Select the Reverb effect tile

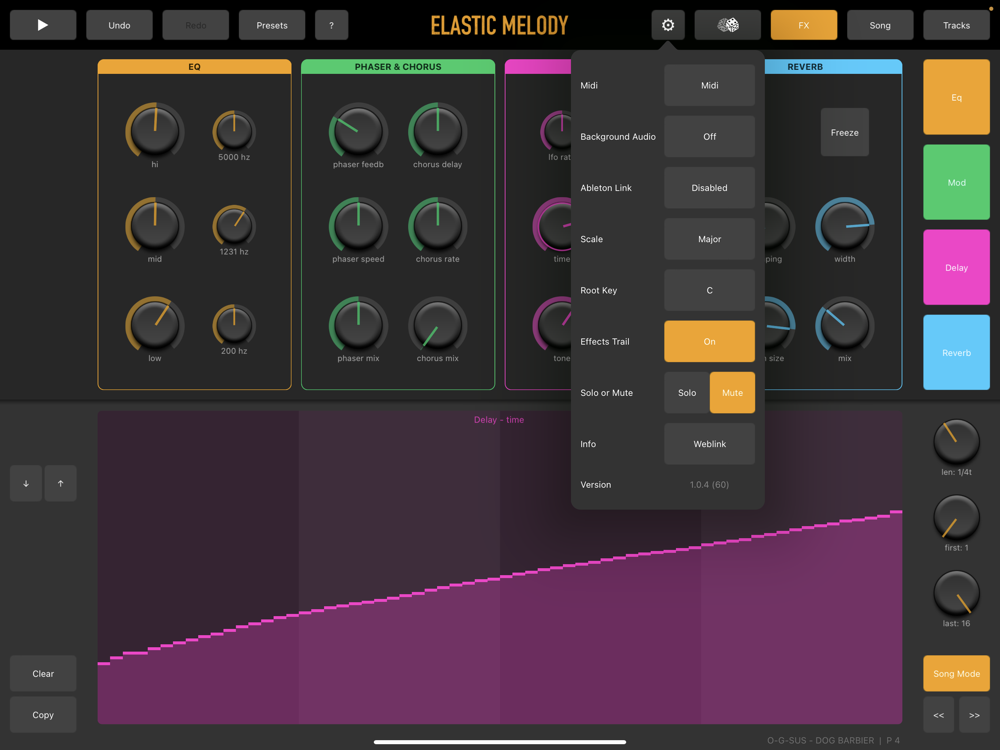point(957,352)
